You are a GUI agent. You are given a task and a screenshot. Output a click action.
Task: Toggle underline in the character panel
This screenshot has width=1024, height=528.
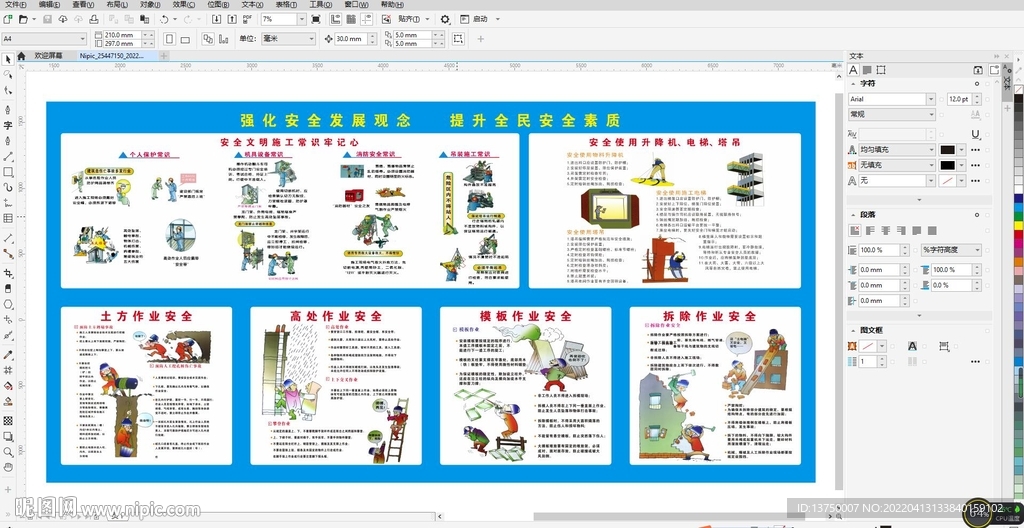976,133
